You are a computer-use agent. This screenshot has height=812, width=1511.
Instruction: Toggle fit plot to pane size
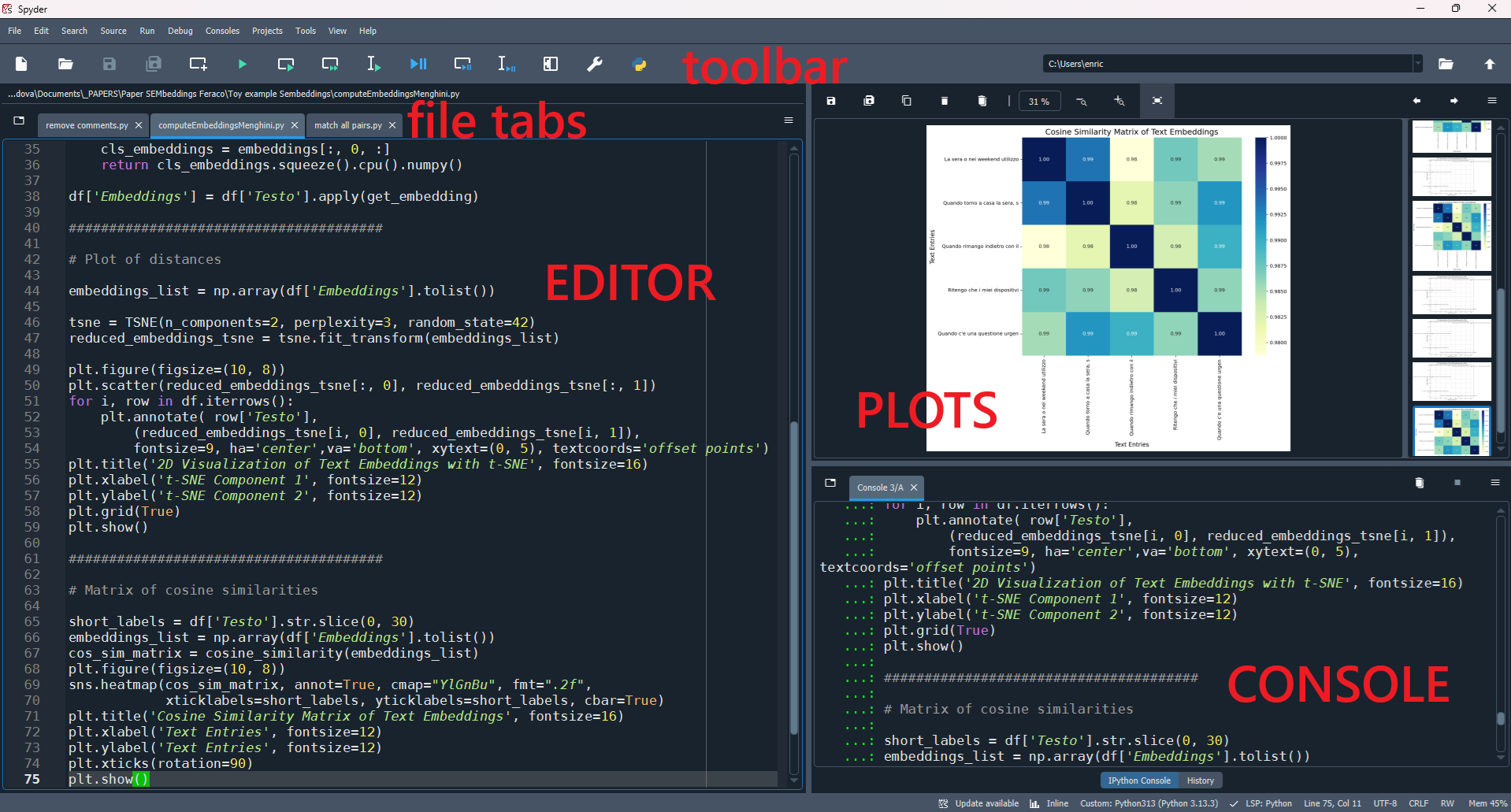1157,101
